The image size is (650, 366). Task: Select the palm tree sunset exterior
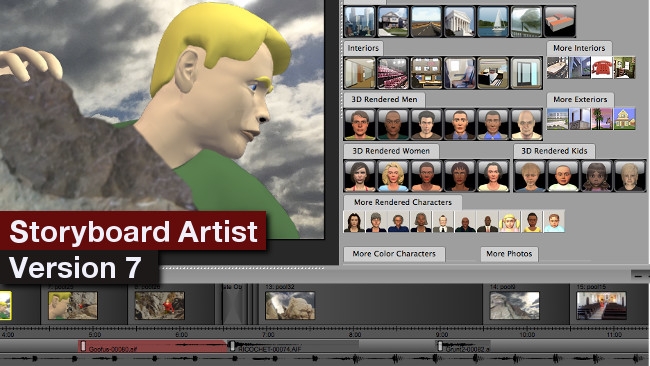(602, 119)
